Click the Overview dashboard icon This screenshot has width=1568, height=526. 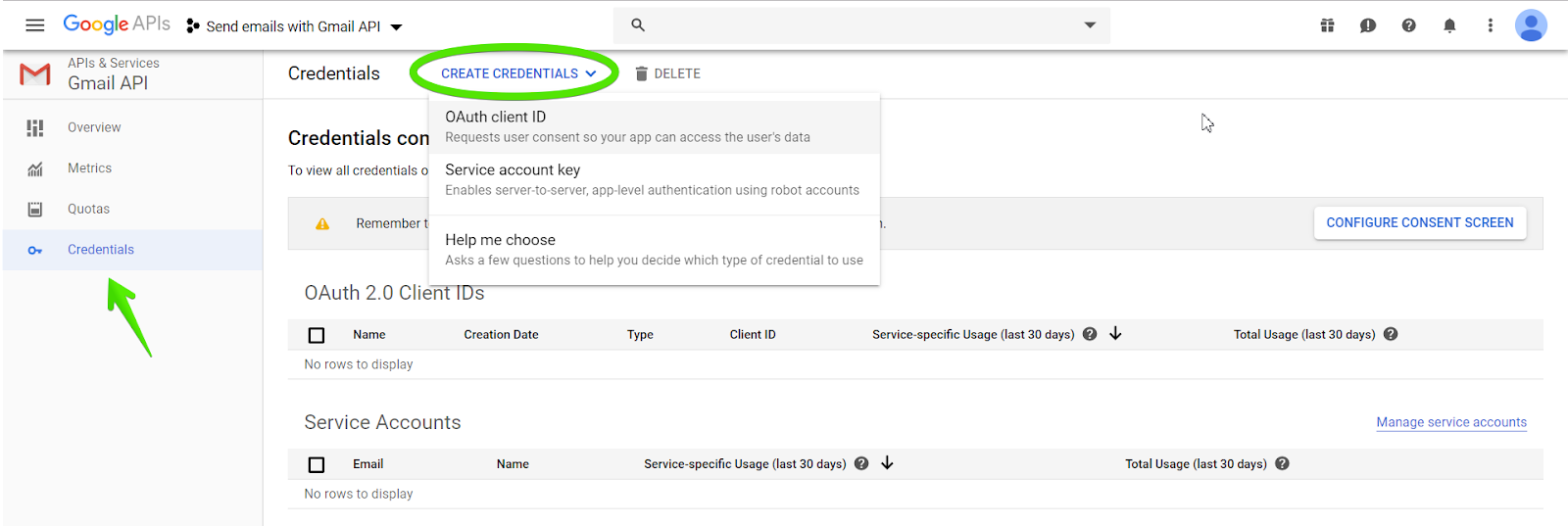pos(35,127)
